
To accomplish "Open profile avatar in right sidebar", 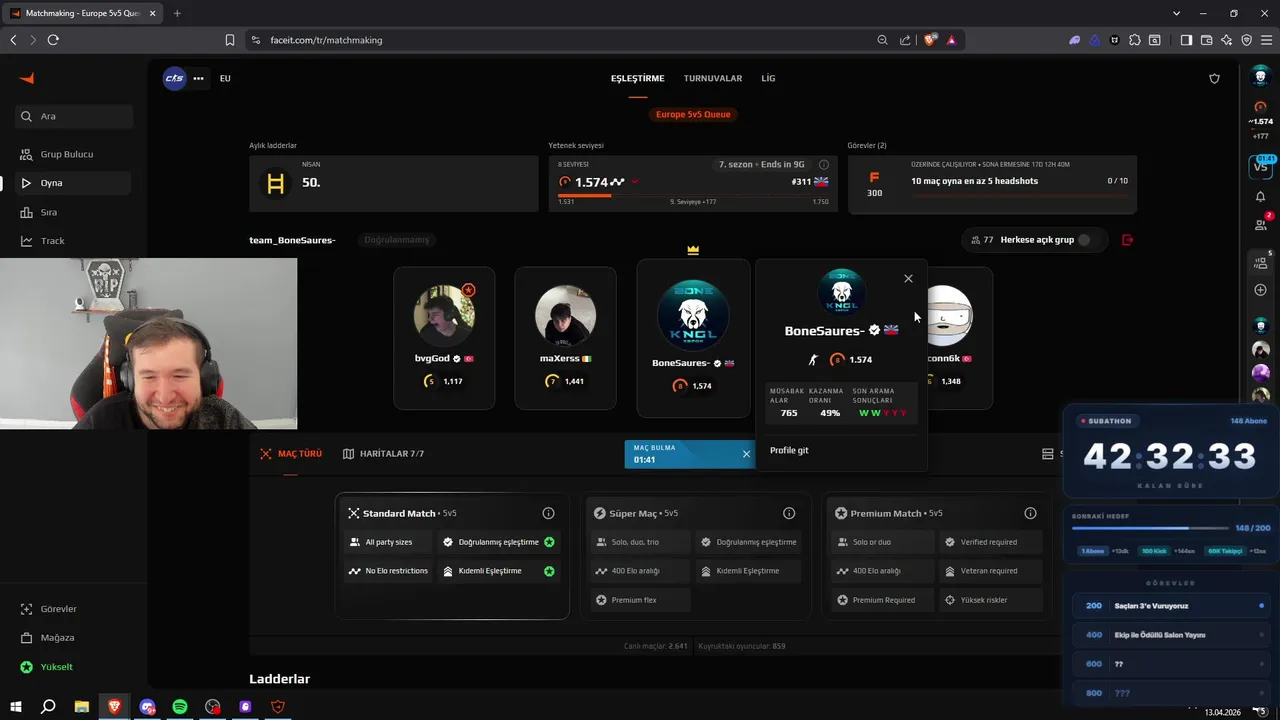I will click(1260, 77).
